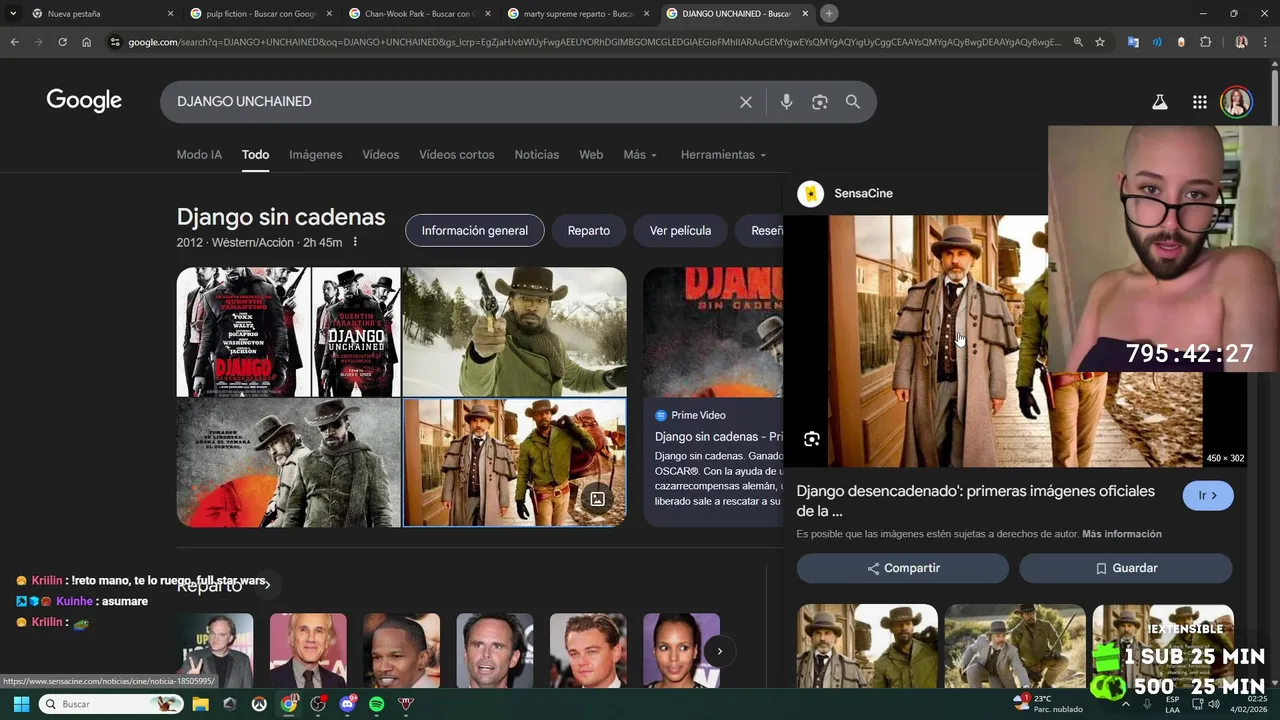Open the Chrome three-dot menu
The image size is (1280, 720).
click(1266, 42)
